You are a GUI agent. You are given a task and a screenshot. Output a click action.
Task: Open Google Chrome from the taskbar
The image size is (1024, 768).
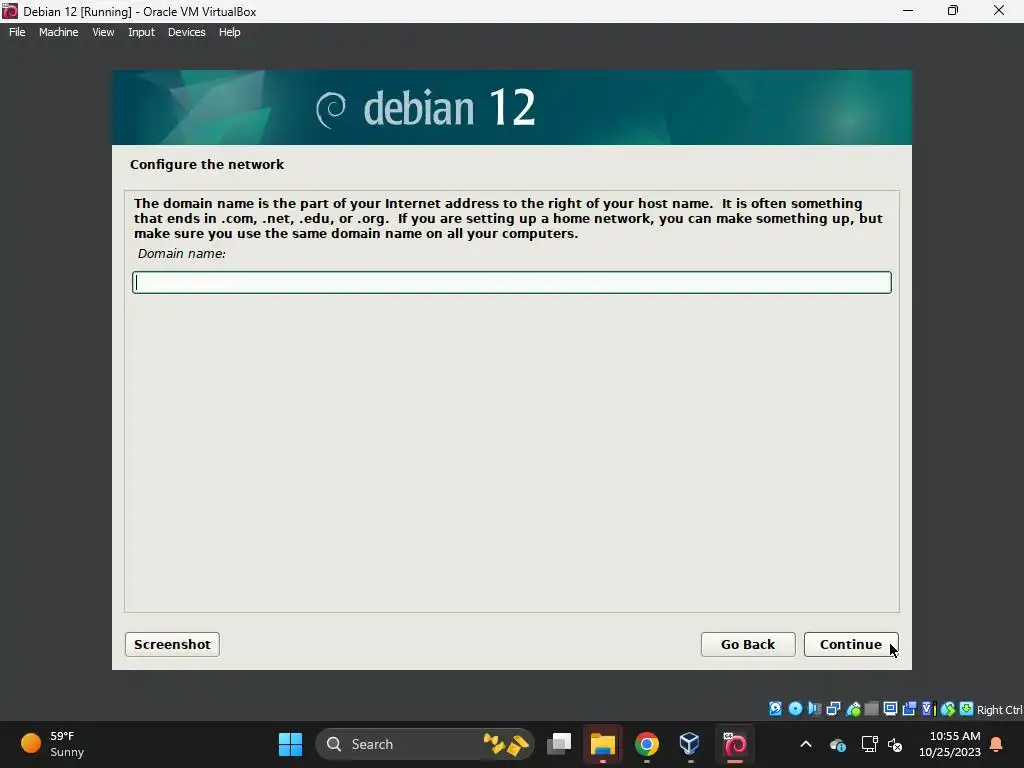click(647, 744)
